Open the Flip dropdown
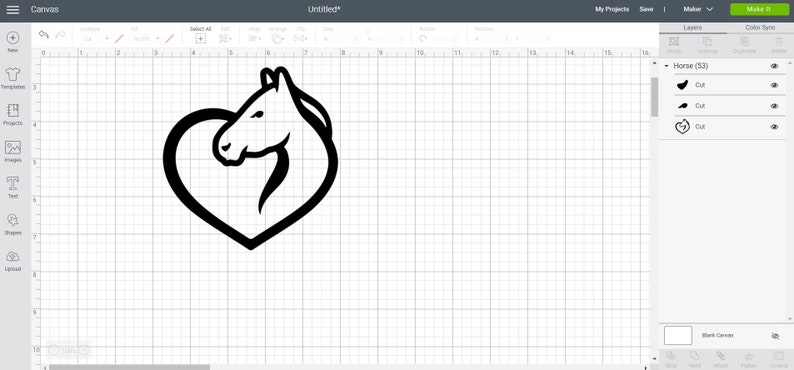This screenshot has height=370, width=794. (301, 38)
